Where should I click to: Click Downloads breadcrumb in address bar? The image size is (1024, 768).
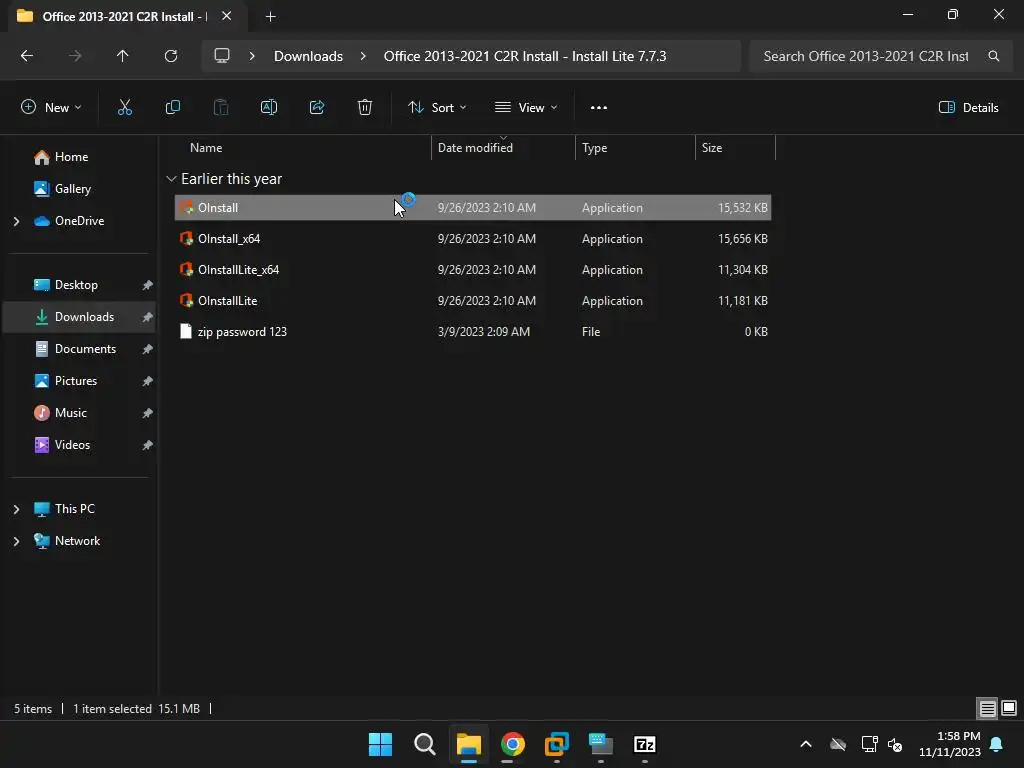click(x=308, y=56)
